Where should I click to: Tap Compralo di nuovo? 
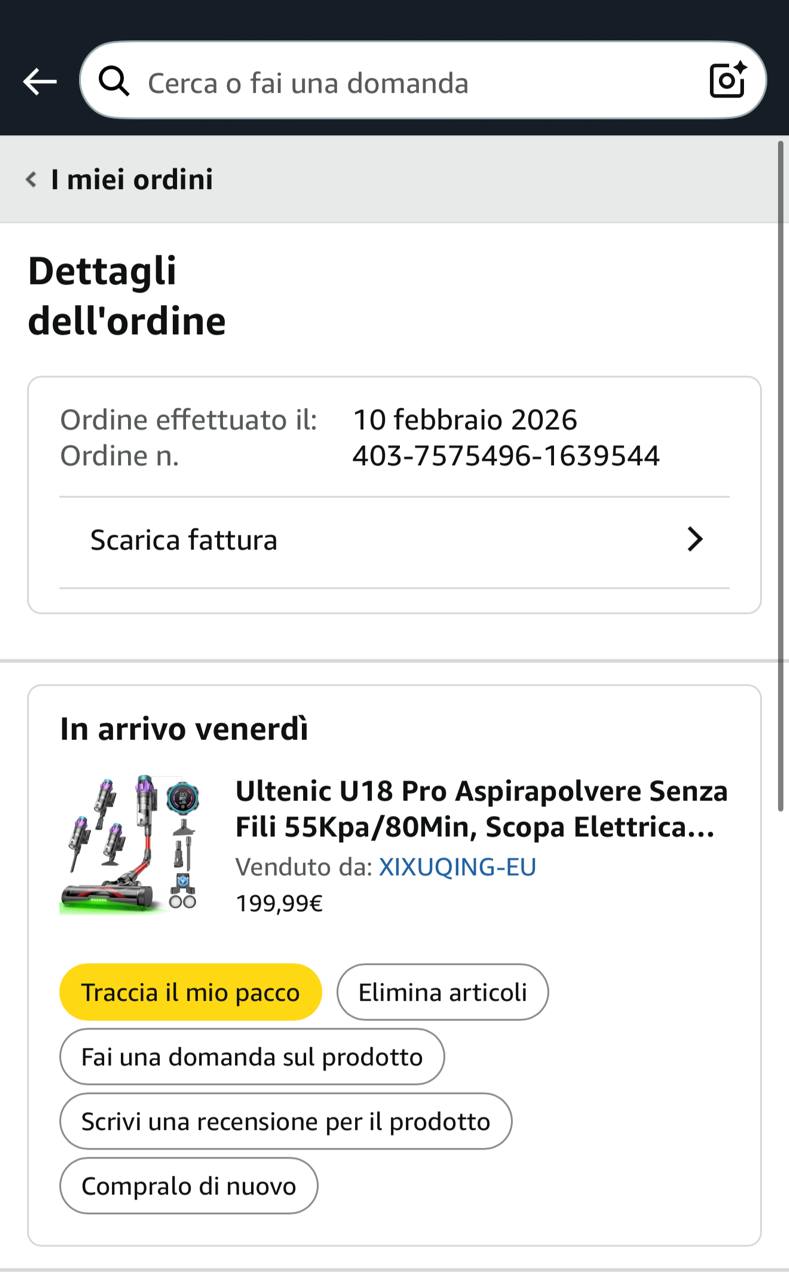coord(189,1186)
